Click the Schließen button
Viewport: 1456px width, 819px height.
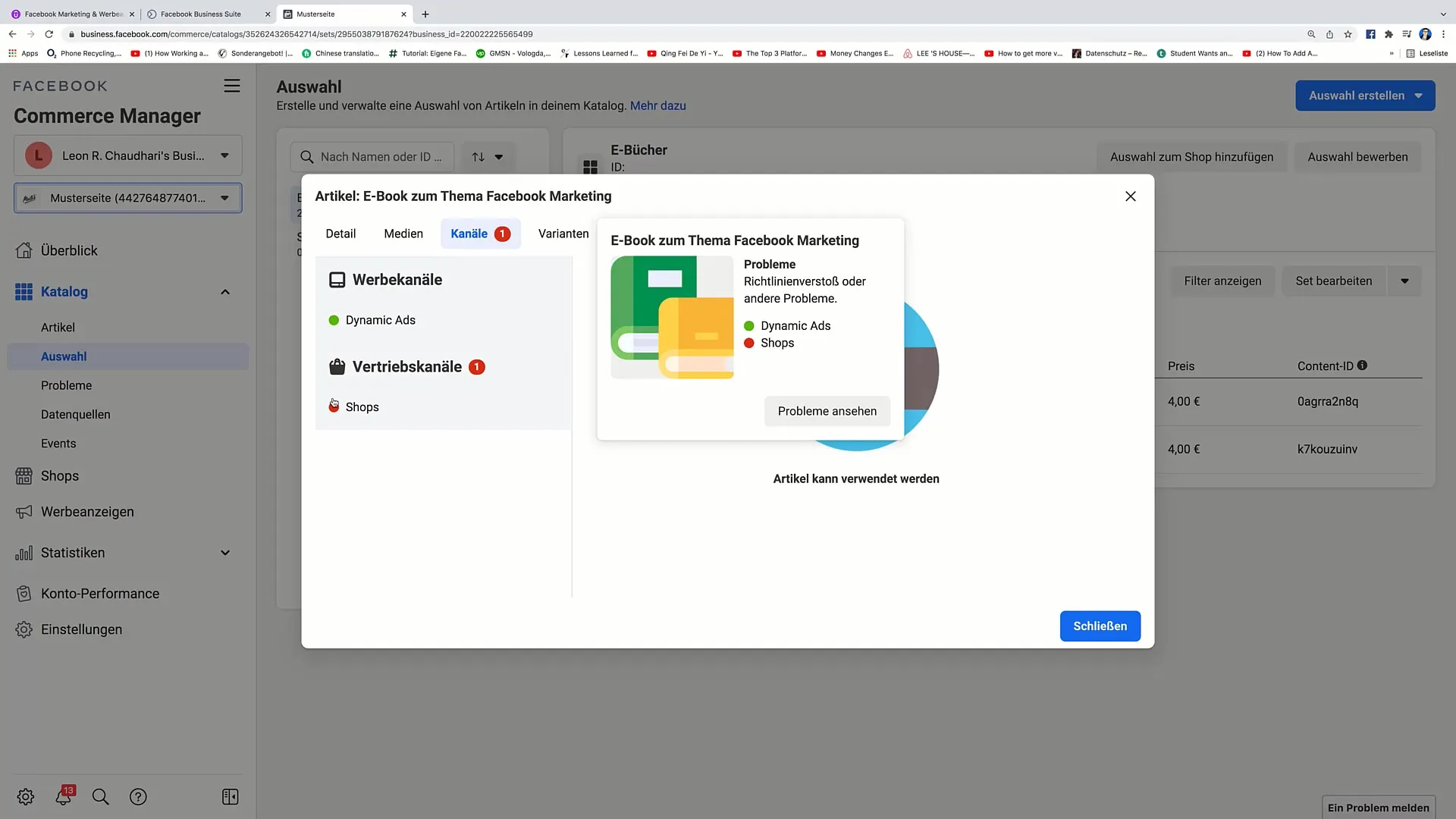tap(1100, 626)
